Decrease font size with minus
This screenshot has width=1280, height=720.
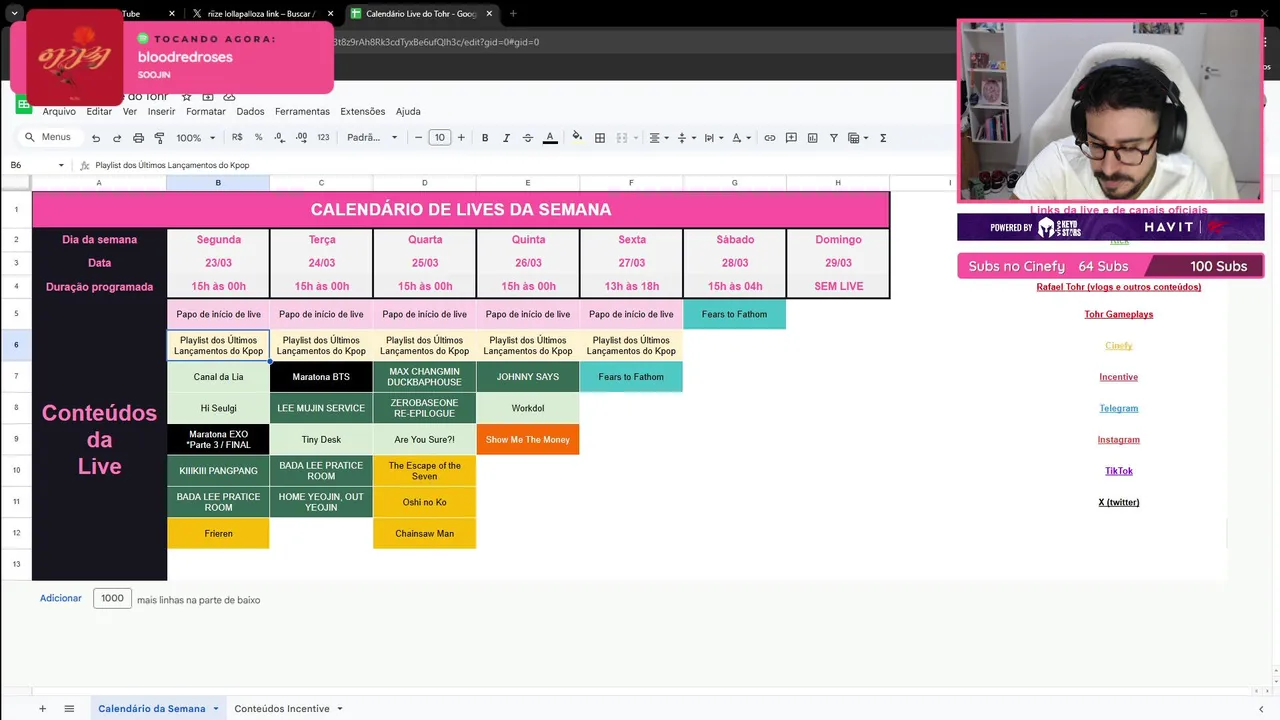click(418, 138)
